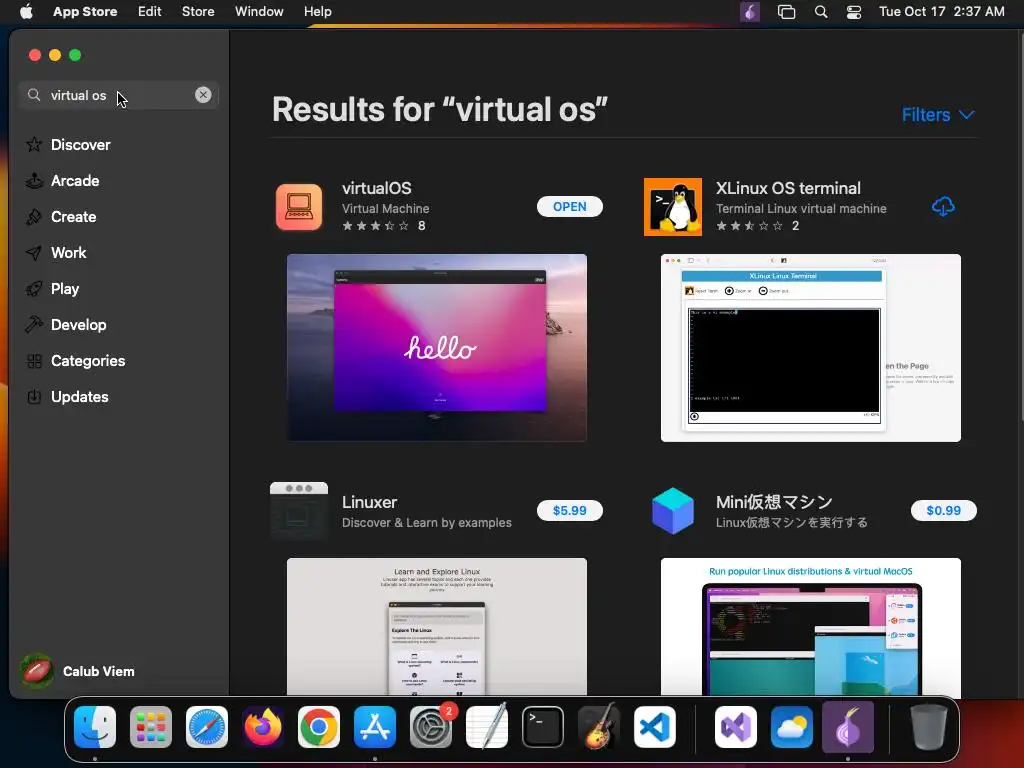This screenshot has height=768, width=1024.
Task: Open Mini仮想マシン Linux distributions preview
Action: (x=810, y=627)
